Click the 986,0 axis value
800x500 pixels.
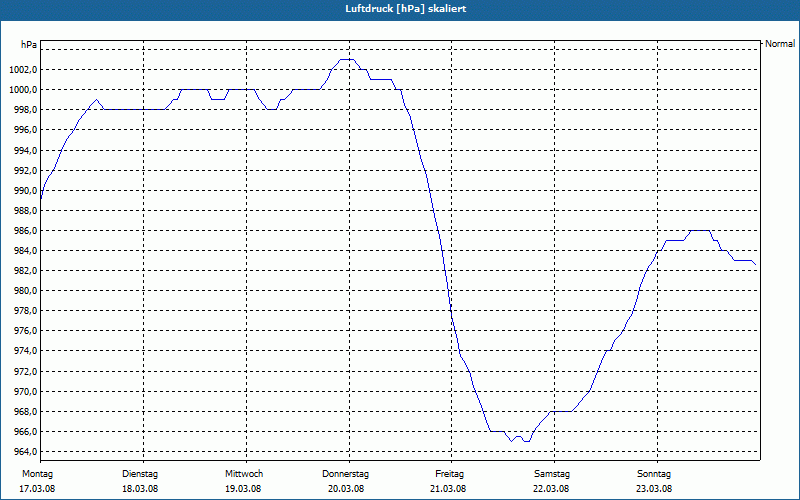point(25,231)
